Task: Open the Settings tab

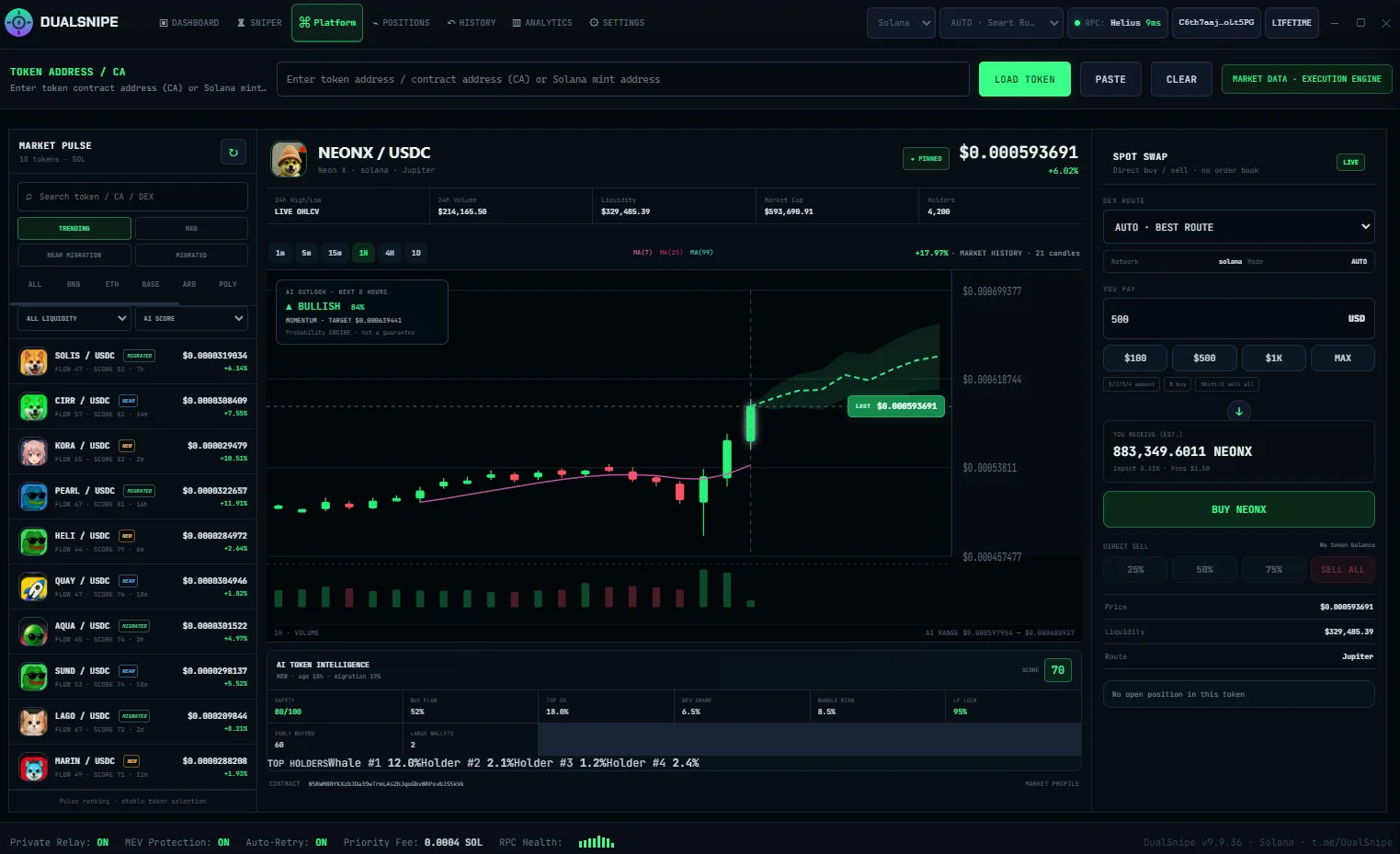Action: tap(617, 23)
